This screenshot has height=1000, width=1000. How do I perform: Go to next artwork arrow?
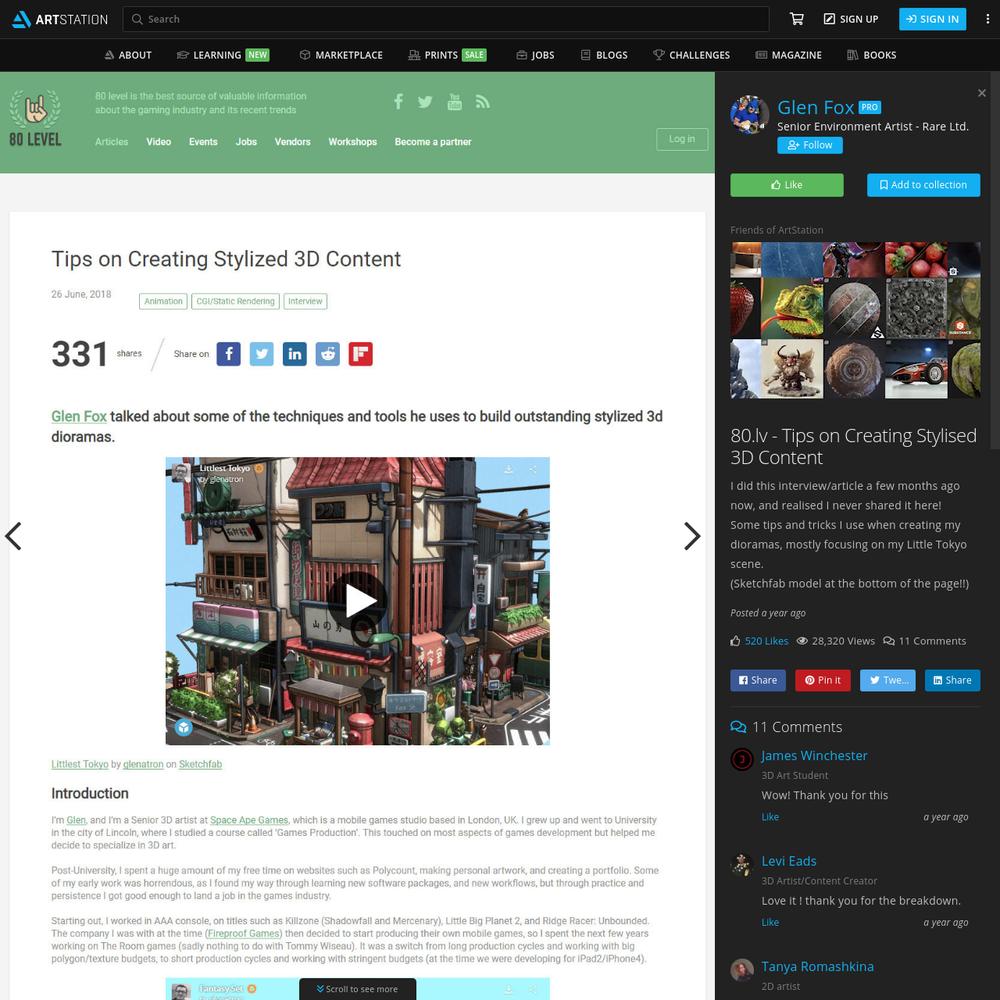click(692, 536)
